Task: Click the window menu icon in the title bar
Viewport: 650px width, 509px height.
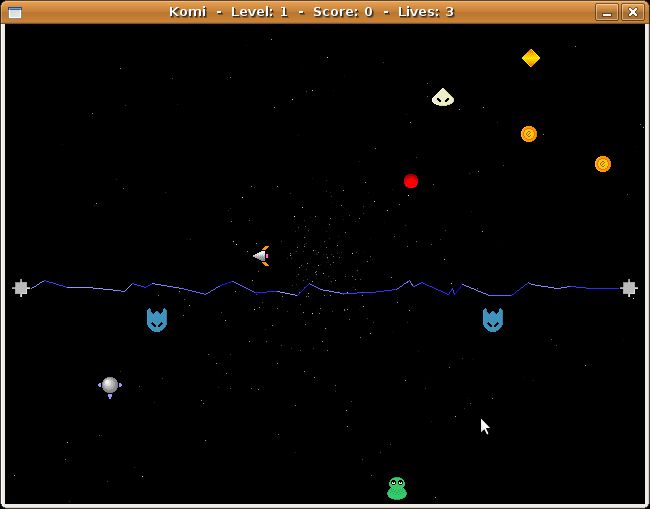Action: pos(15,12)
